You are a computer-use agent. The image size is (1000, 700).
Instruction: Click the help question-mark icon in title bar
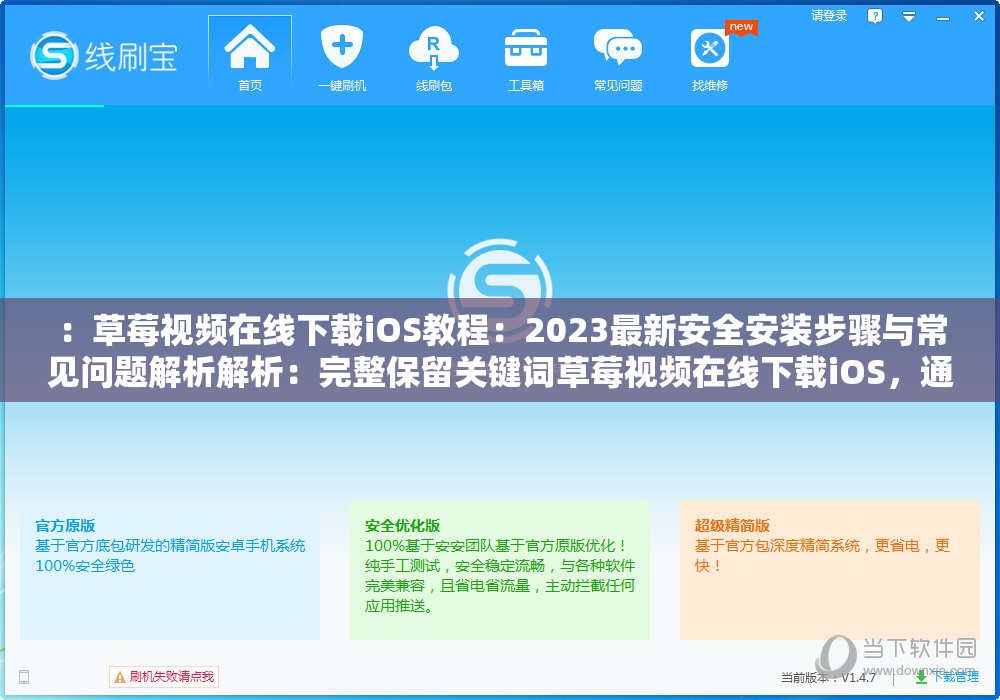pos(874,16)
